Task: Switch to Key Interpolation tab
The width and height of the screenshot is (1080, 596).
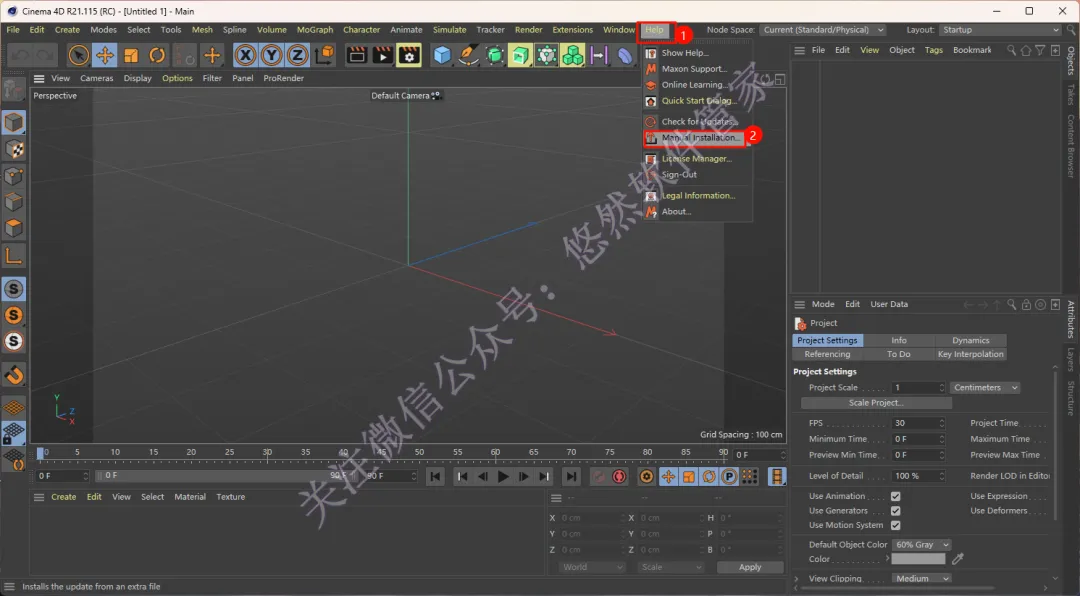Action: tap(970, 354)
